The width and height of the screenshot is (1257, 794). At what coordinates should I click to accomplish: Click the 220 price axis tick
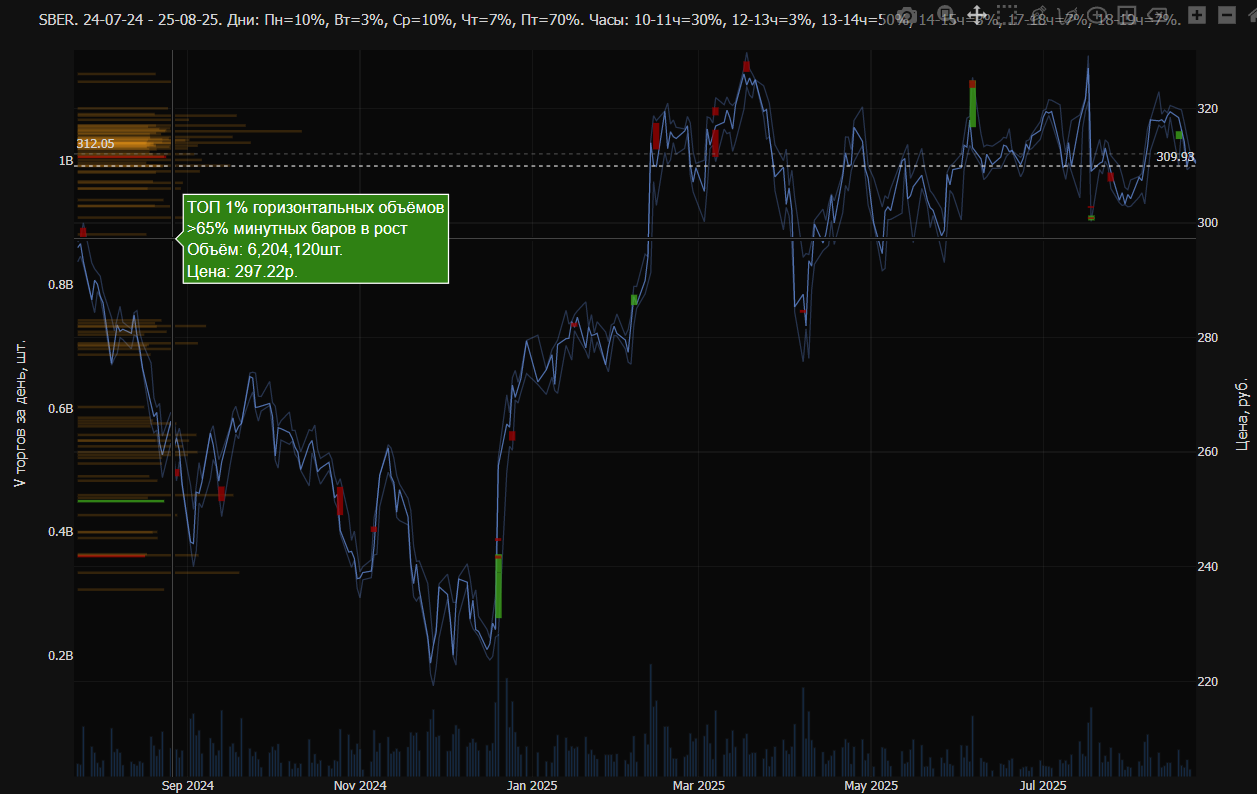(x=1208, y=681)
